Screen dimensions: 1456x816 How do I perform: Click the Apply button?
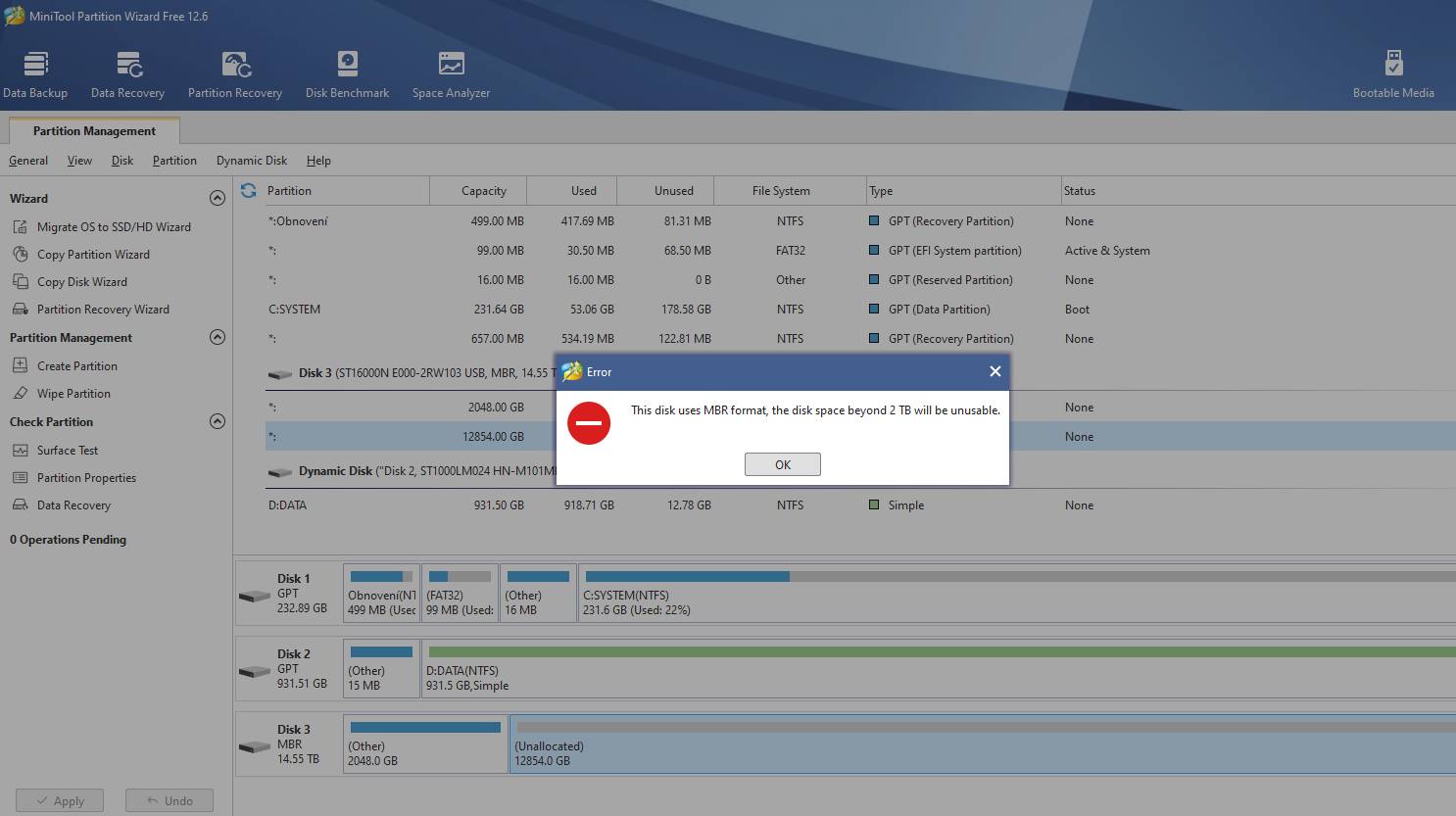point(59,800)
